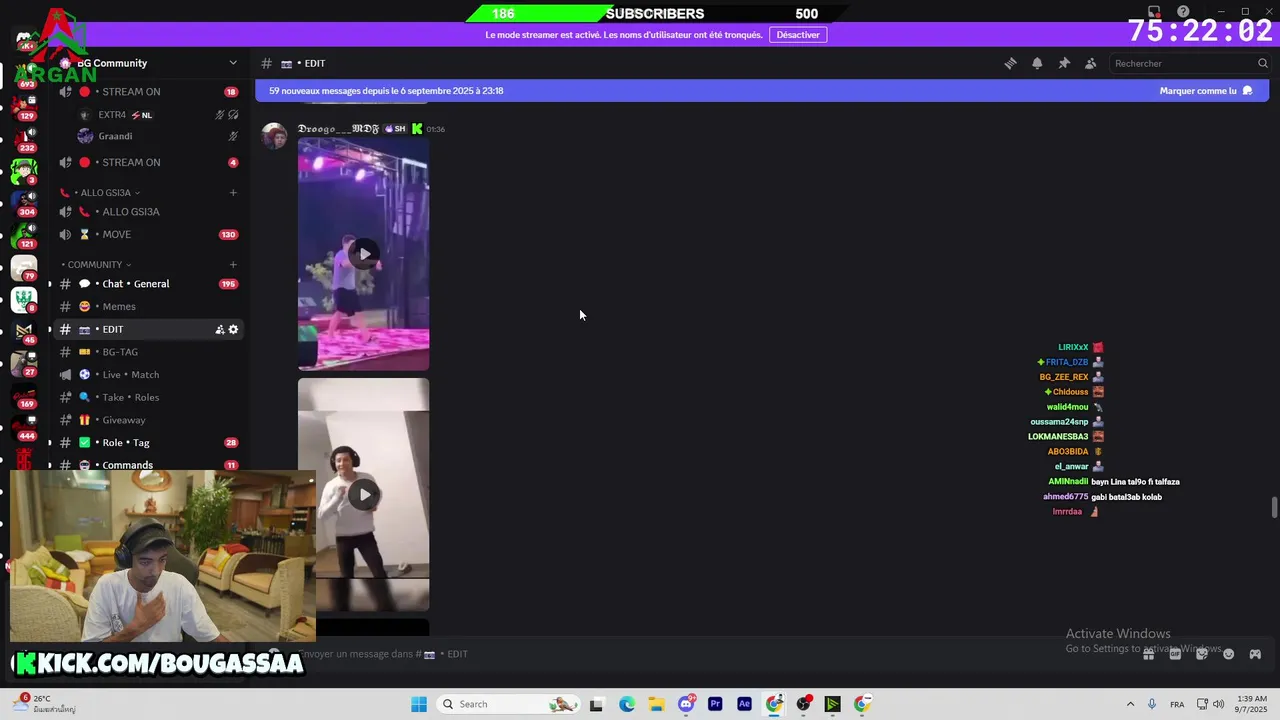Open File Explorer from taskbar

pyautogui.click(x=656, y=704)
